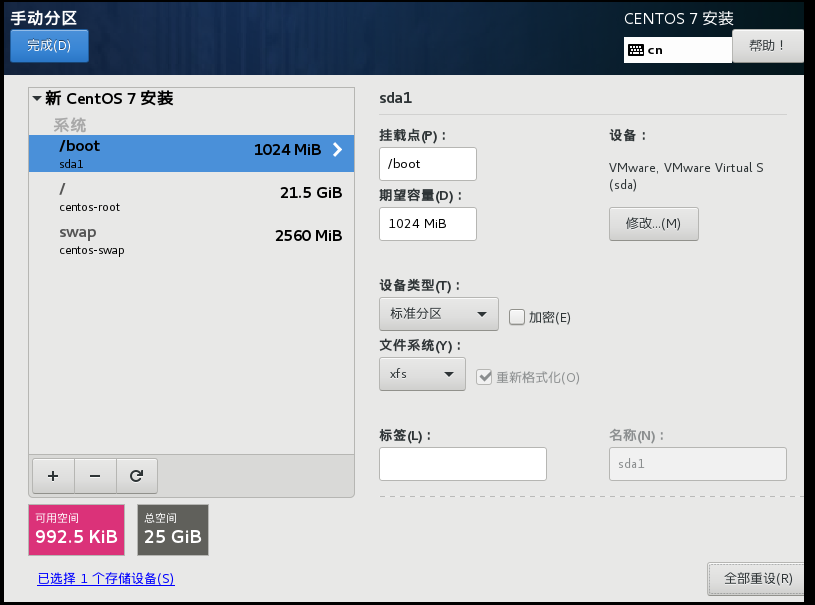Click the reload storage configuration icon
The image size is (815, 605).
pyautogui.click(x=137, y=476)
